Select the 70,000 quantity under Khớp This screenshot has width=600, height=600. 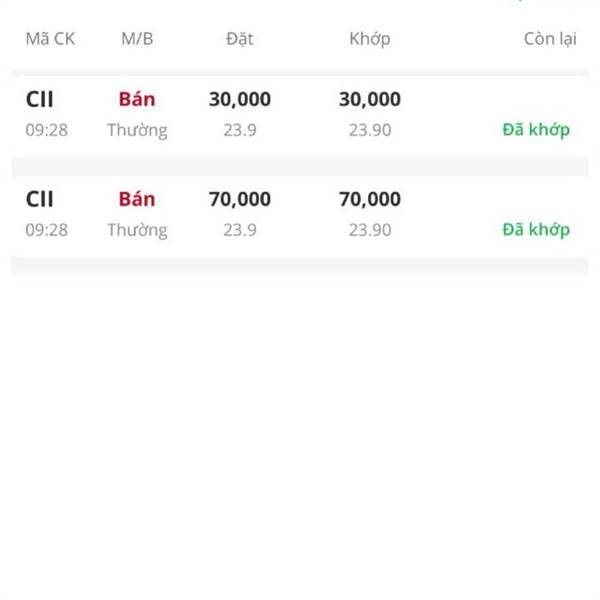pyautogui.click(x=370, y=199)
